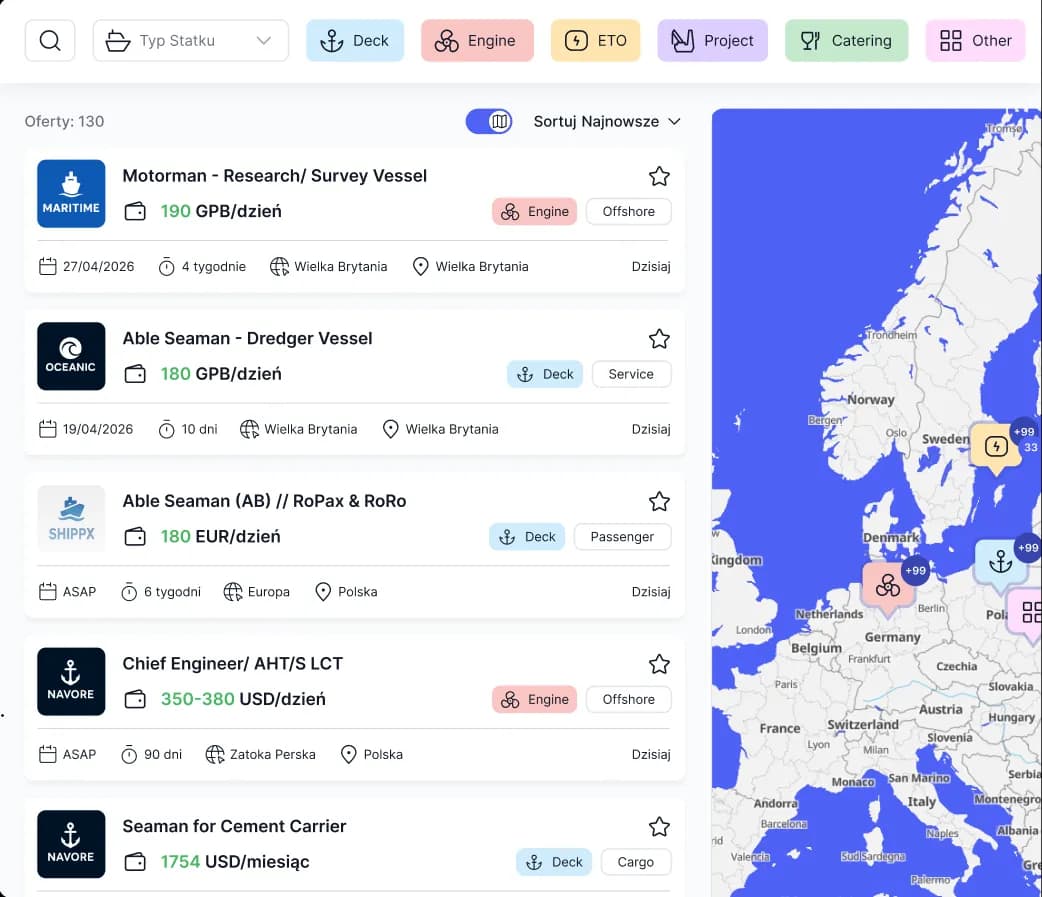Click calendar icon next to 19/04/2026

[x=48, y=429]
